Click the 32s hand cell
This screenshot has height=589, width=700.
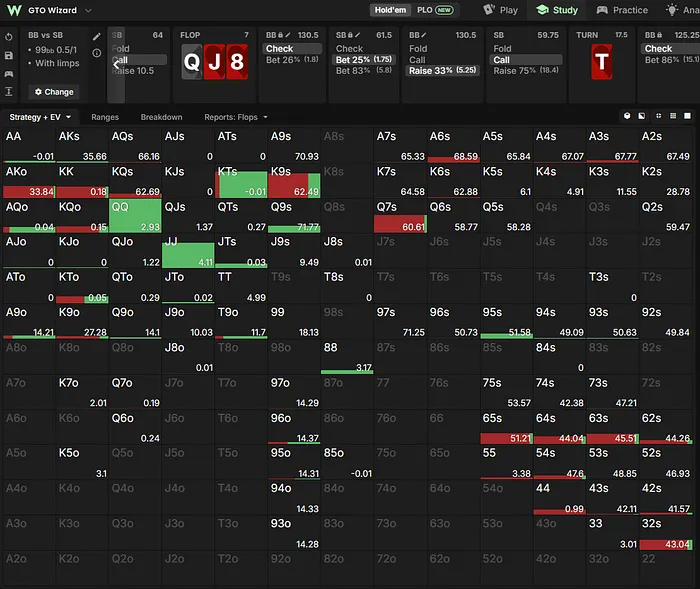(666, 533)
